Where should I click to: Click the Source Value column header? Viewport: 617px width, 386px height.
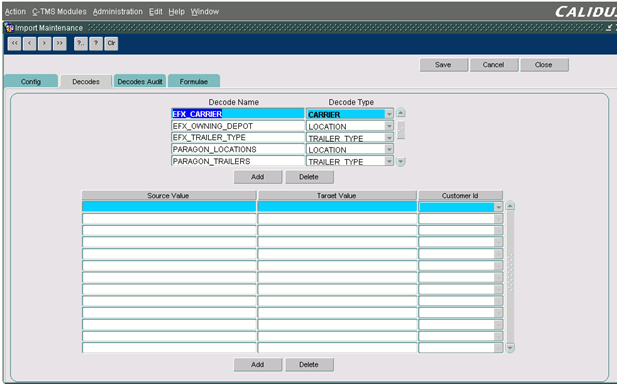tap(169, 196)
